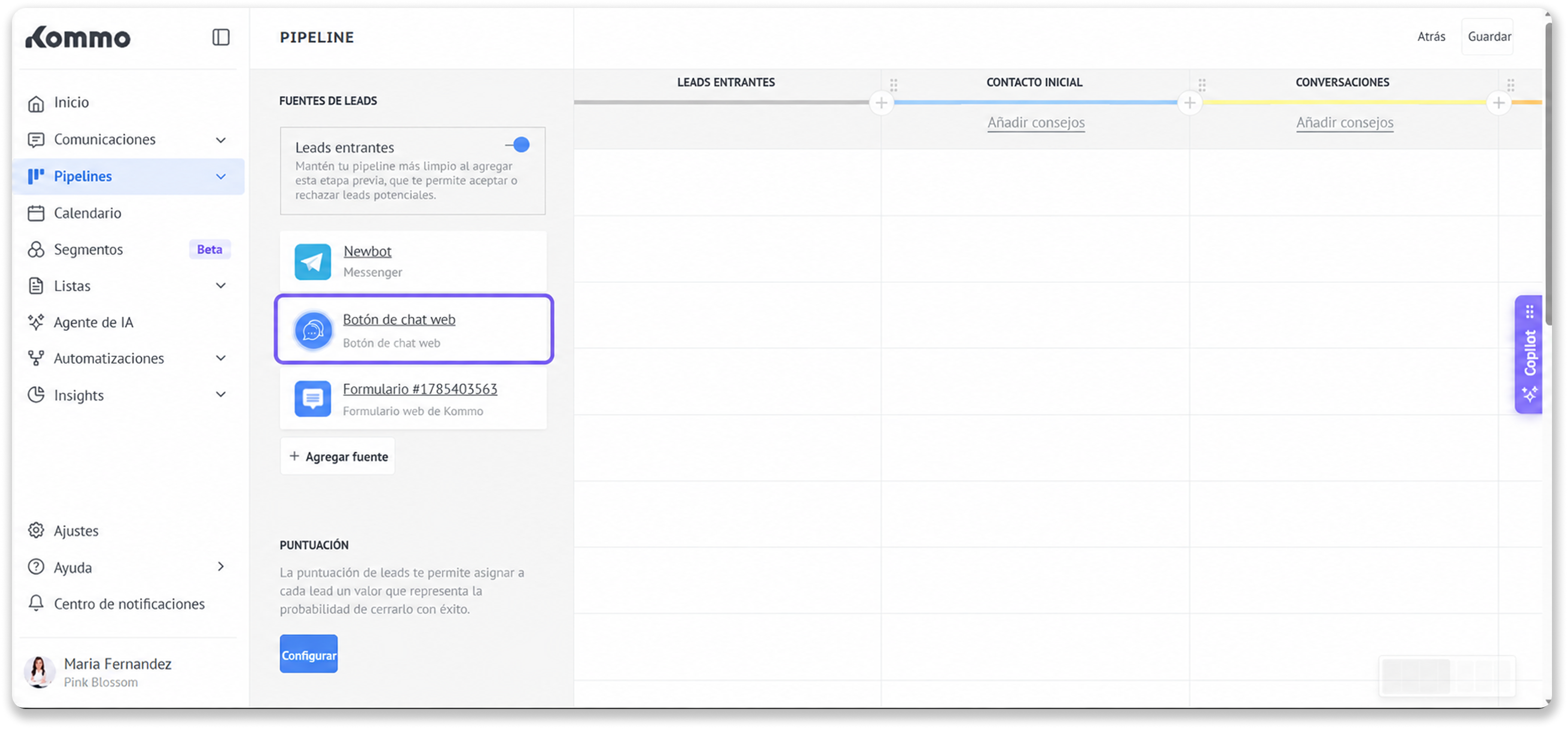Grab the Contacto Inicial column drag handle

pos(894,85)
